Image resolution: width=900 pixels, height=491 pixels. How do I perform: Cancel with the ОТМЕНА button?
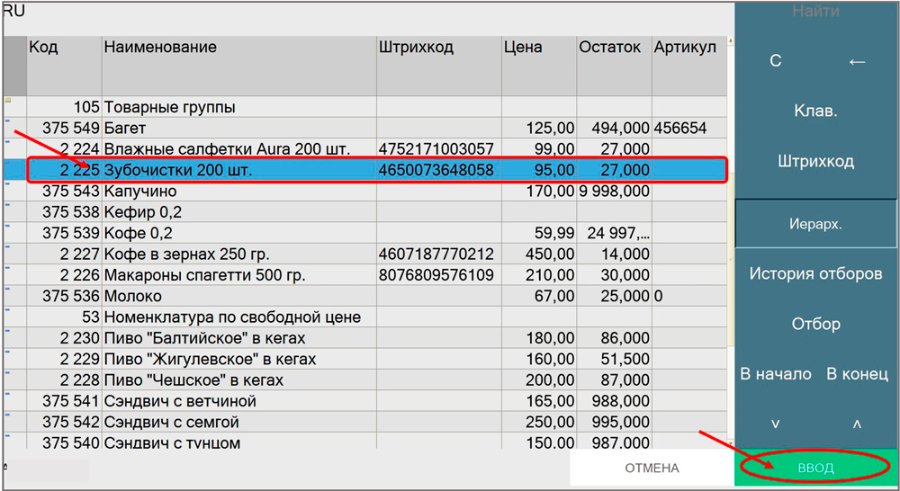click(651, 468)
